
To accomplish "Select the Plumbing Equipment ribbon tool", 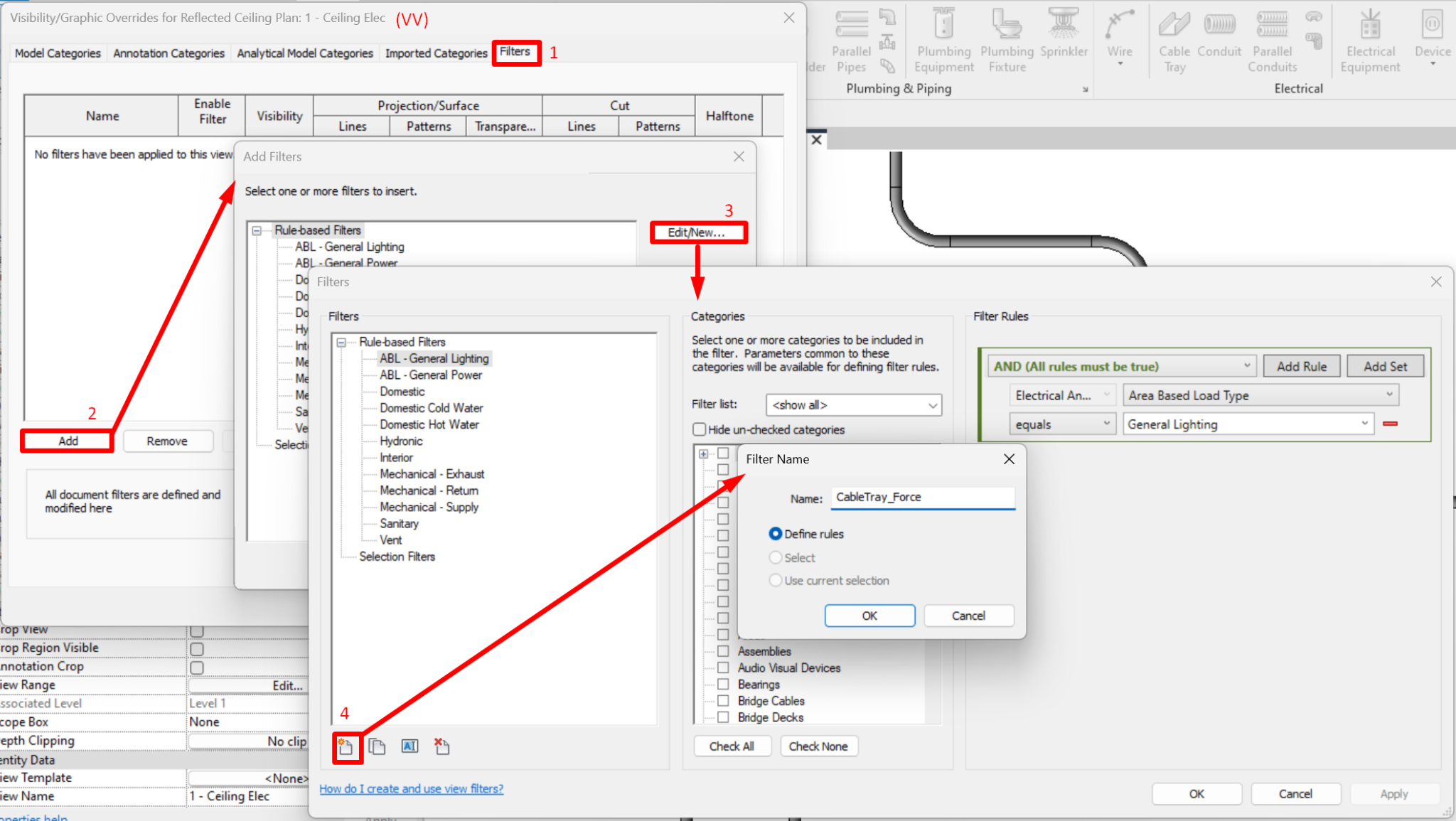I will click(x=943, y=41).
